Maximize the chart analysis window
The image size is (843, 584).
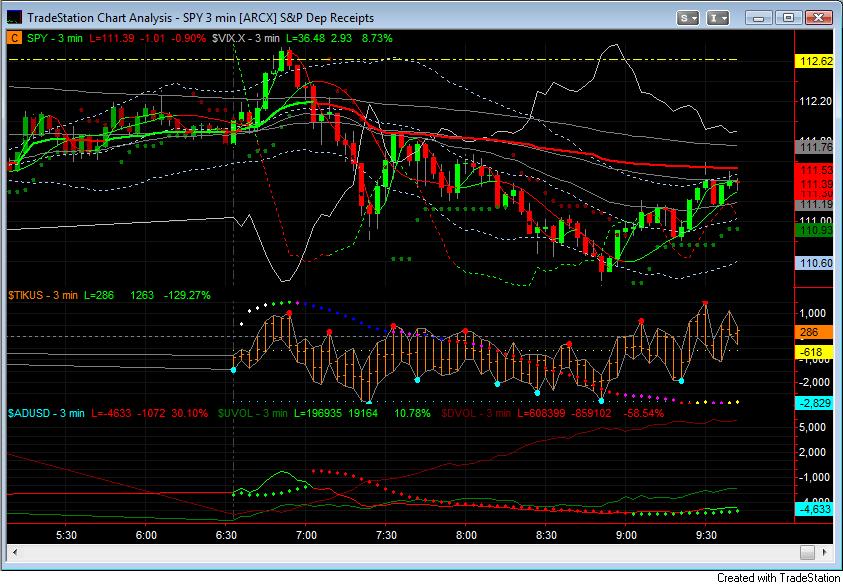tap(789, 18)
